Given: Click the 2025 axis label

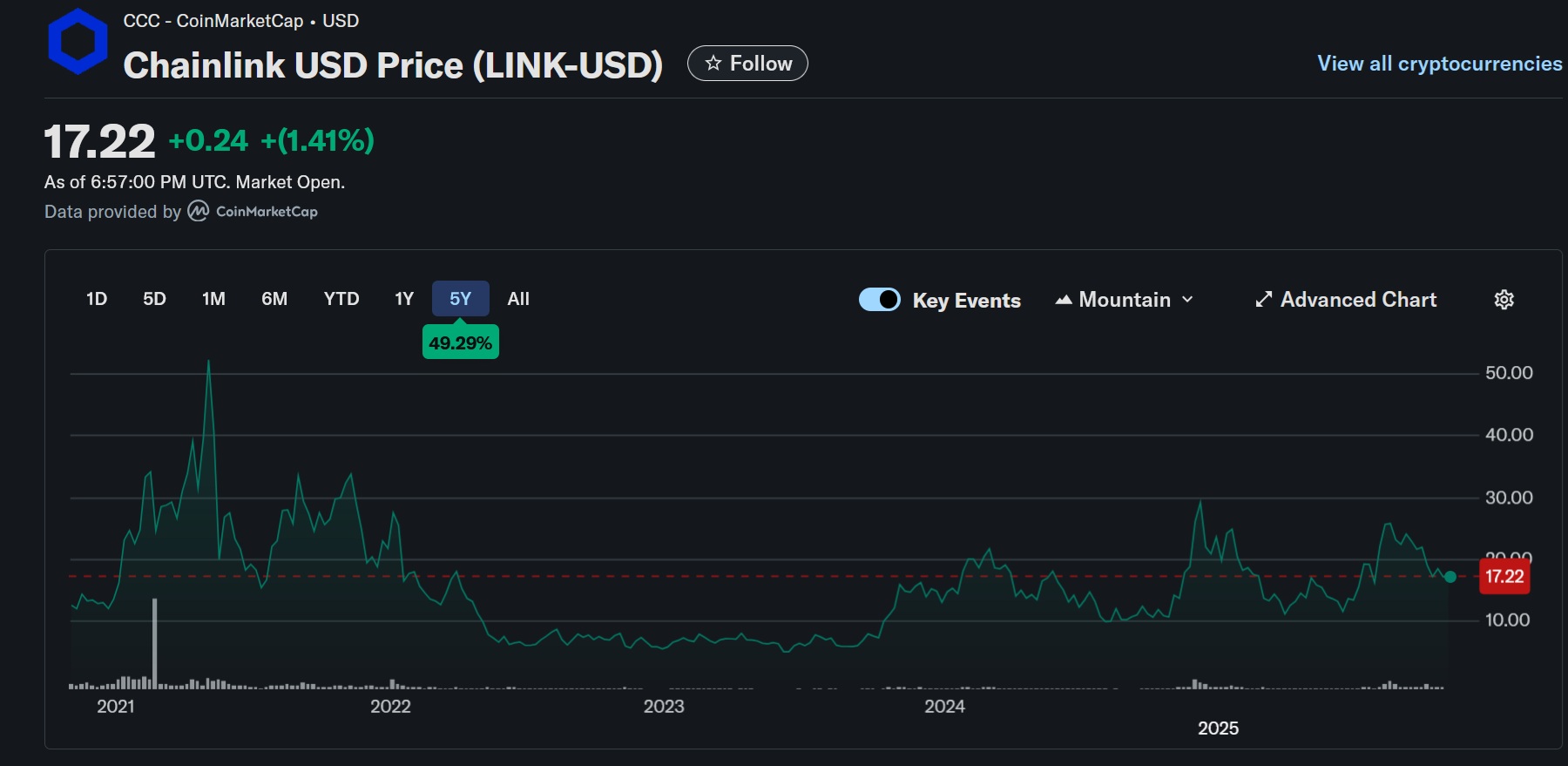Looking at the screenshot, I should coord(1218,729).
